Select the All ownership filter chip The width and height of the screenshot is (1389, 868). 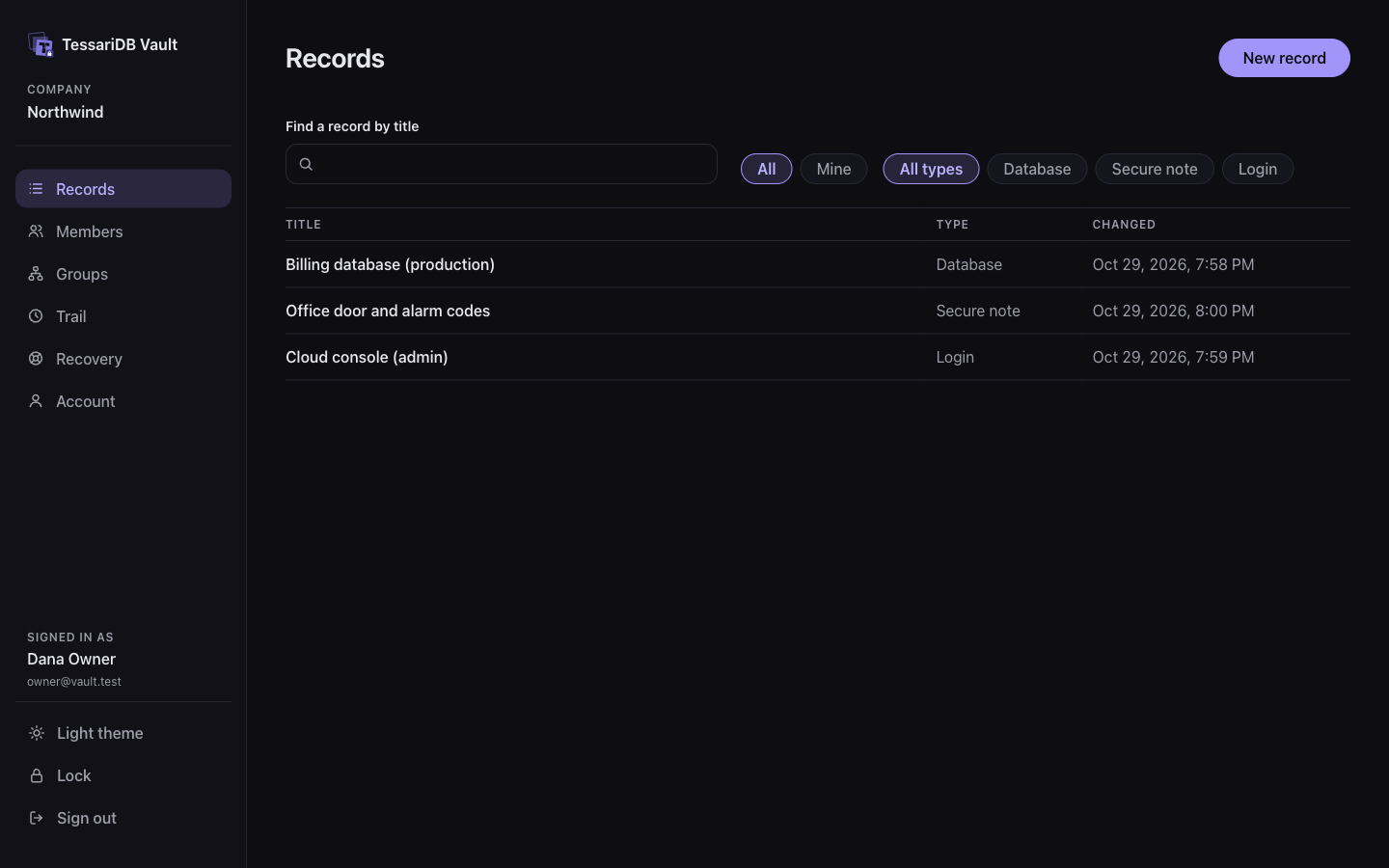pos(767,169)
